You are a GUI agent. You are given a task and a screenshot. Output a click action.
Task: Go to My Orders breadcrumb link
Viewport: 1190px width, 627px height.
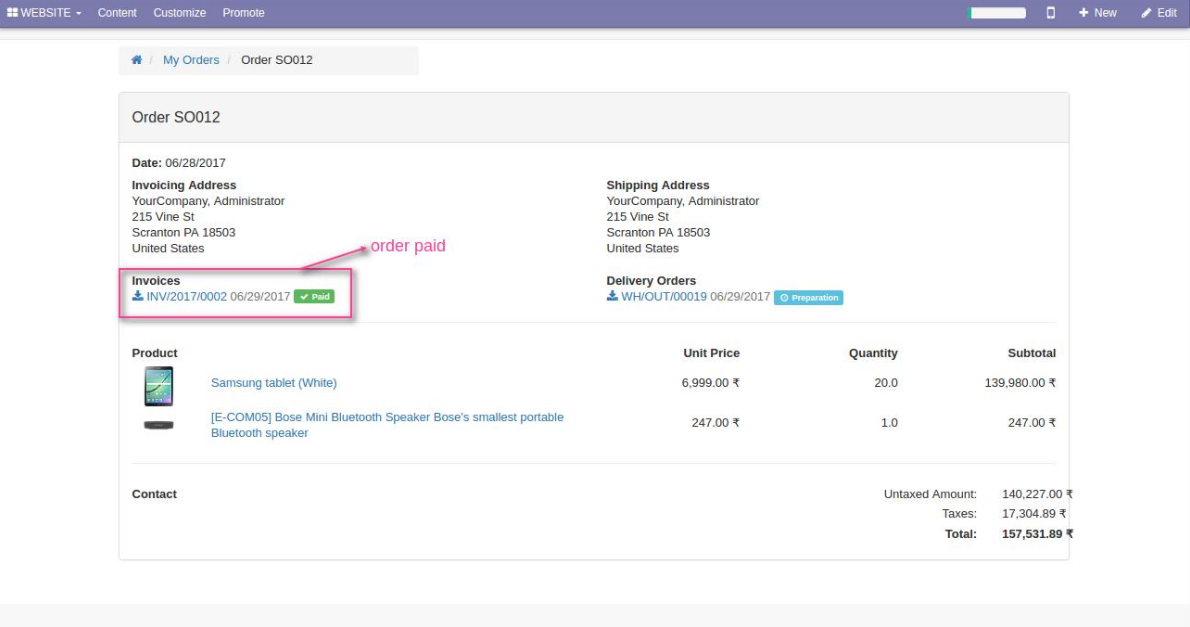191,60
